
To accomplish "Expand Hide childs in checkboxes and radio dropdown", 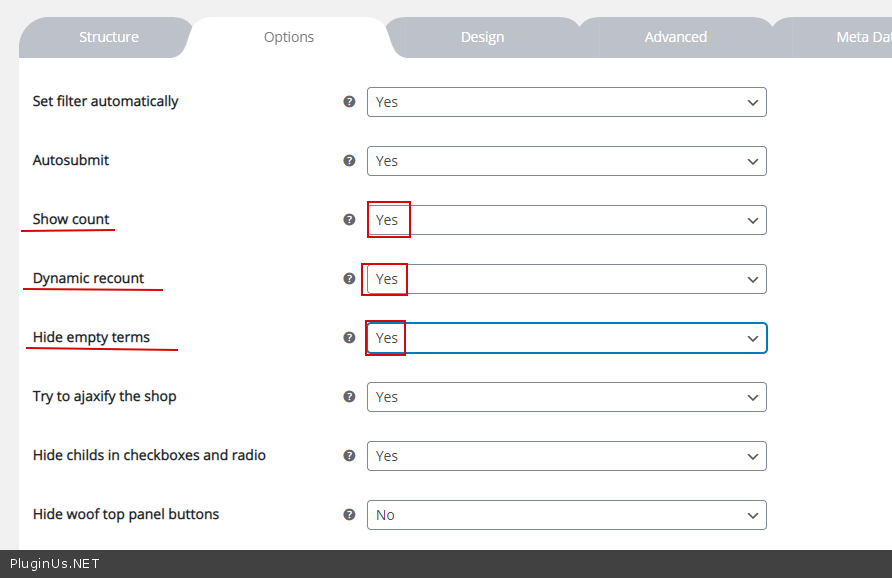I will 566,456.
